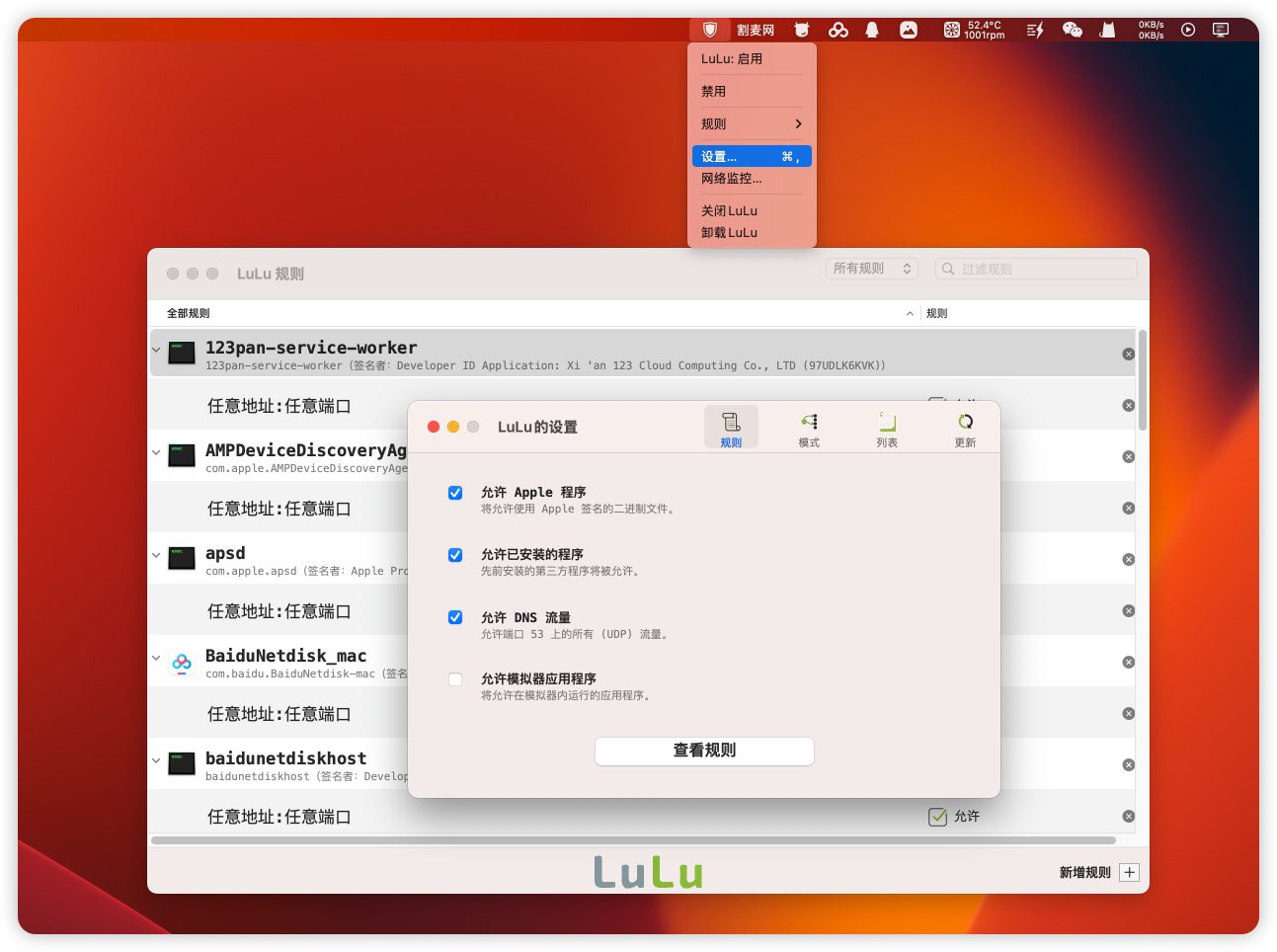Select 卸载 LuLu menu entry

(730, 233)
